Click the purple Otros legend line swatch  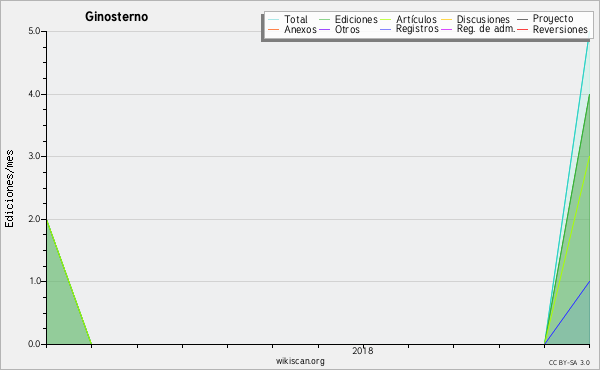tap(324, 29)
